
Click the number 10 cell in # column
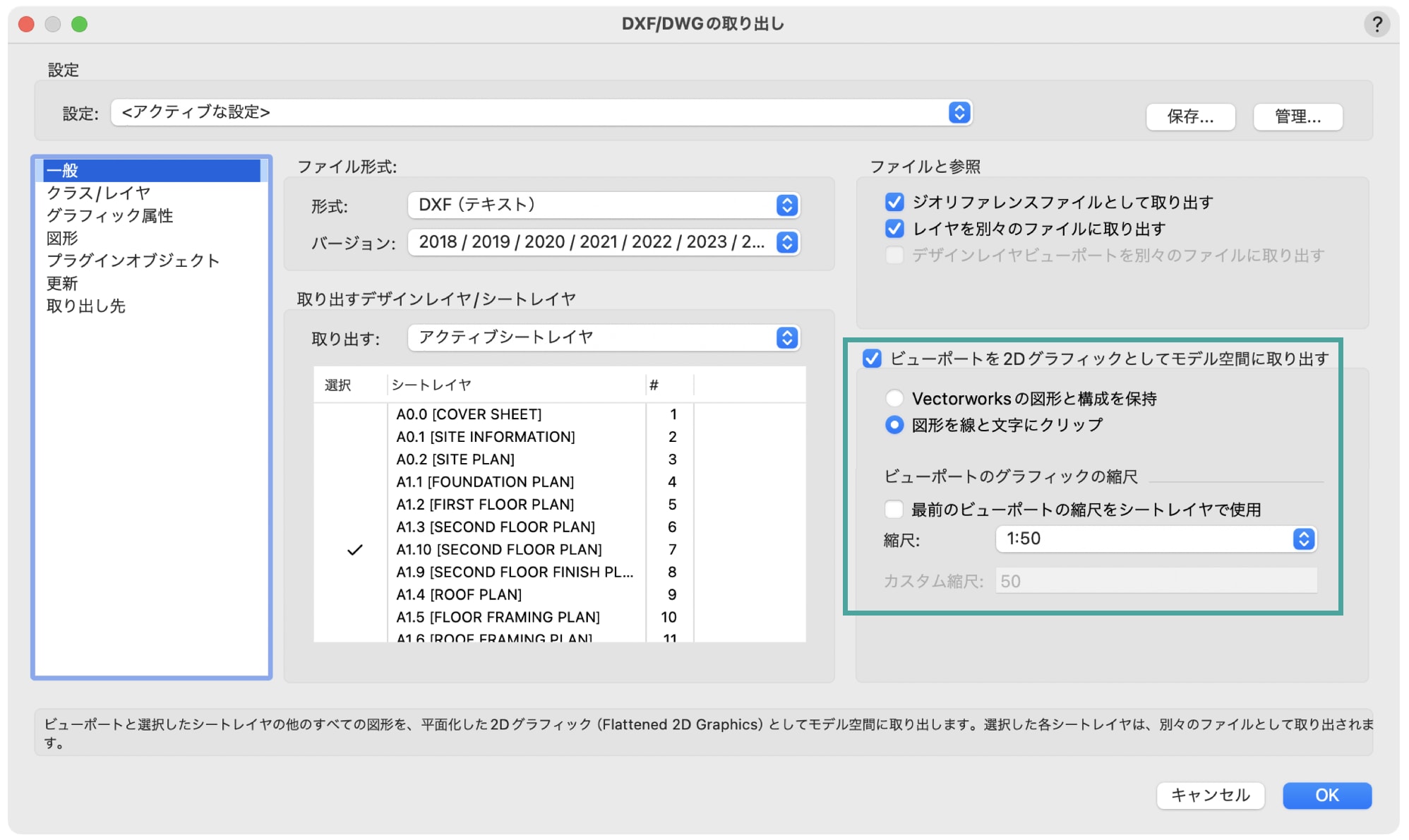[x=668, y=618]
